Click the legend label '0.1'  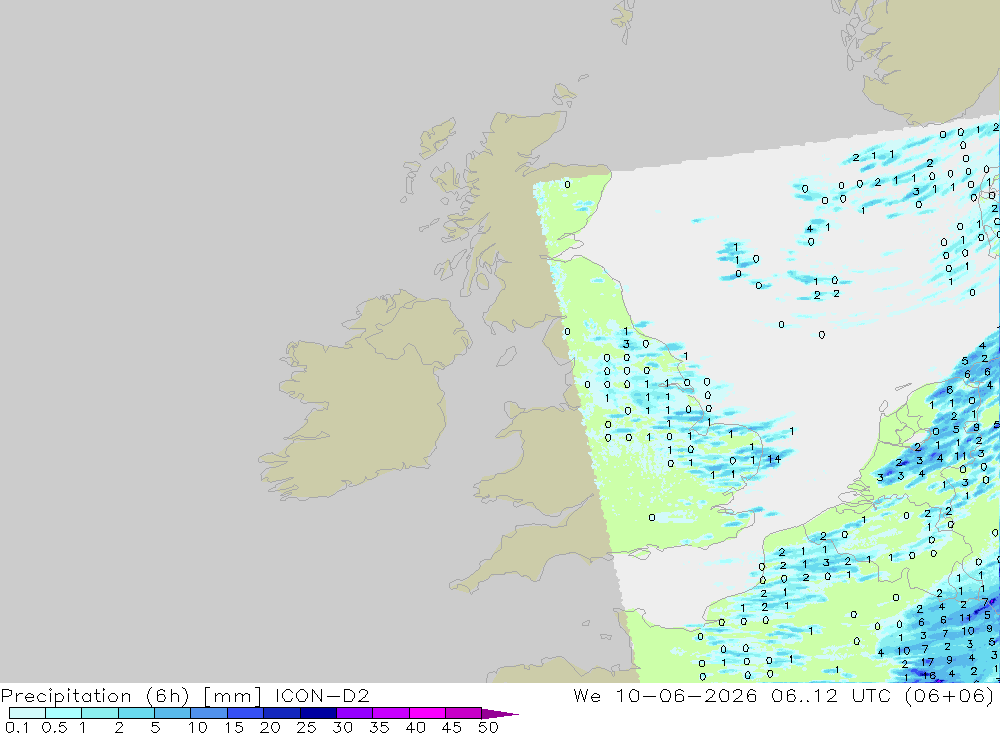pos(17,727)
